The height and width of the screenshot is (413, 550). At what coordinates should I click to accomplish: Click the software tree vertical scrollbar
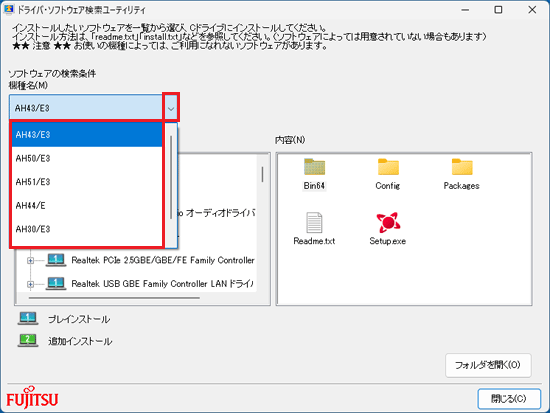[262, 174]
